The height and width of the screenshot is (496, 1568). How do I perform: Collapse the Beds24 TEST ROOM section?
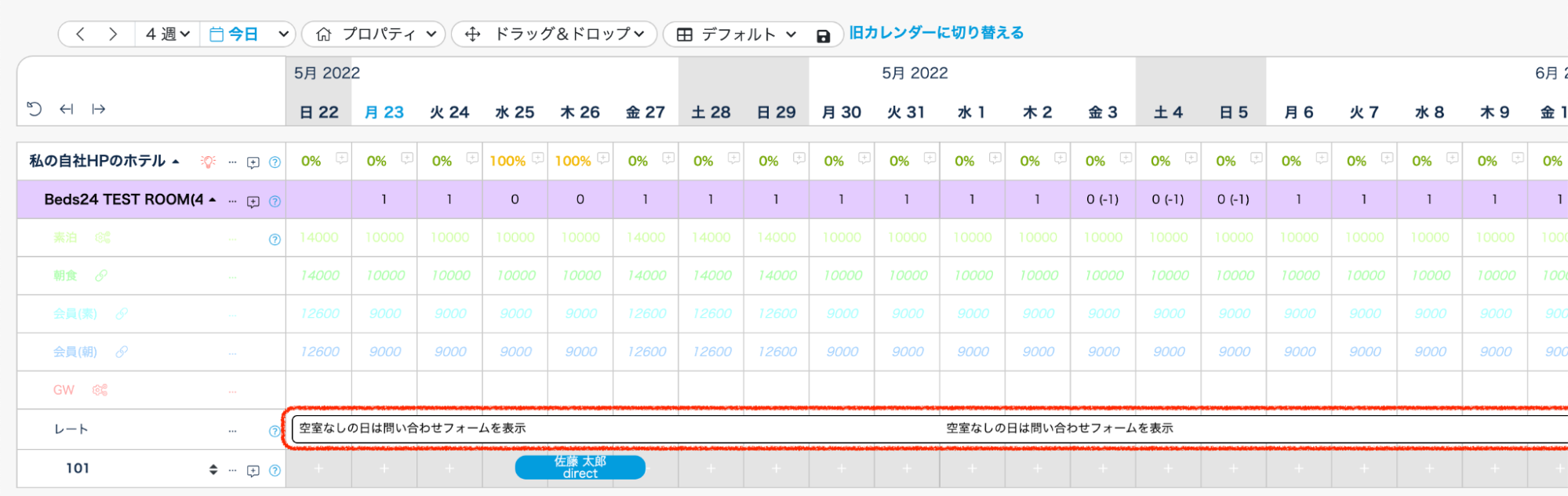pos(213,200)
